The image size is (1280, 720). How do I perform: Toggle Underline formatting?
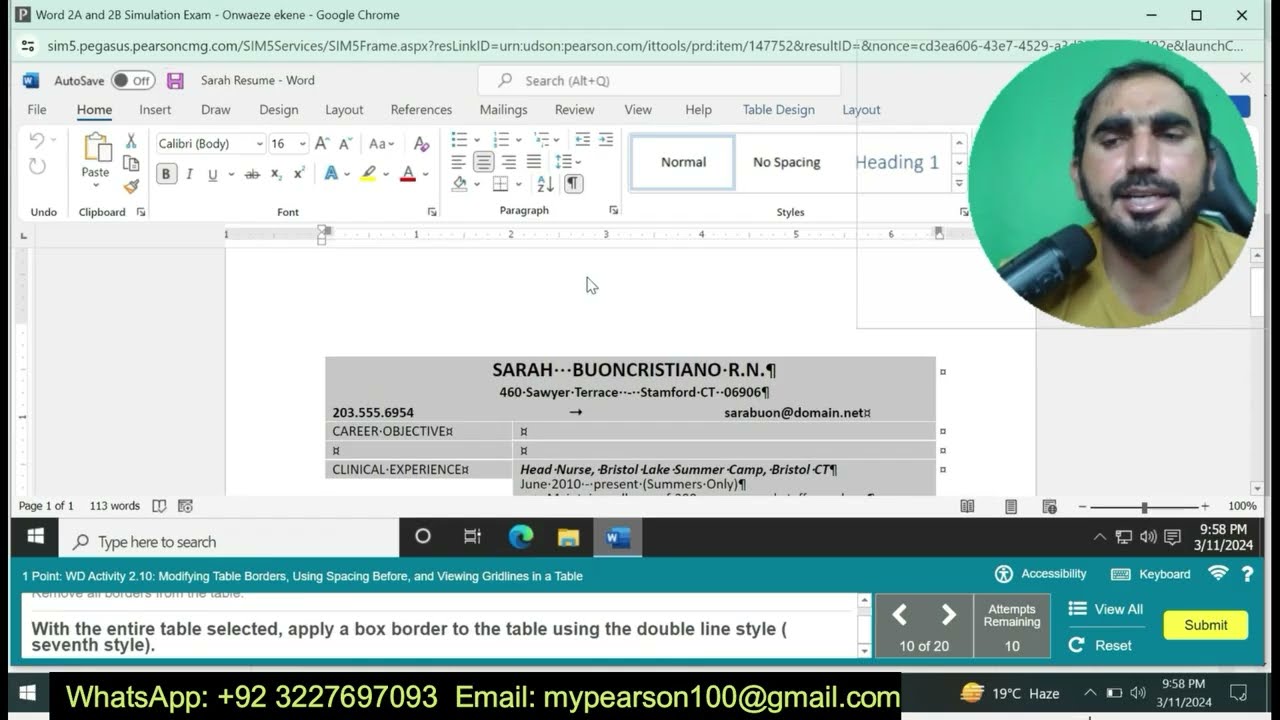(212, 174)
